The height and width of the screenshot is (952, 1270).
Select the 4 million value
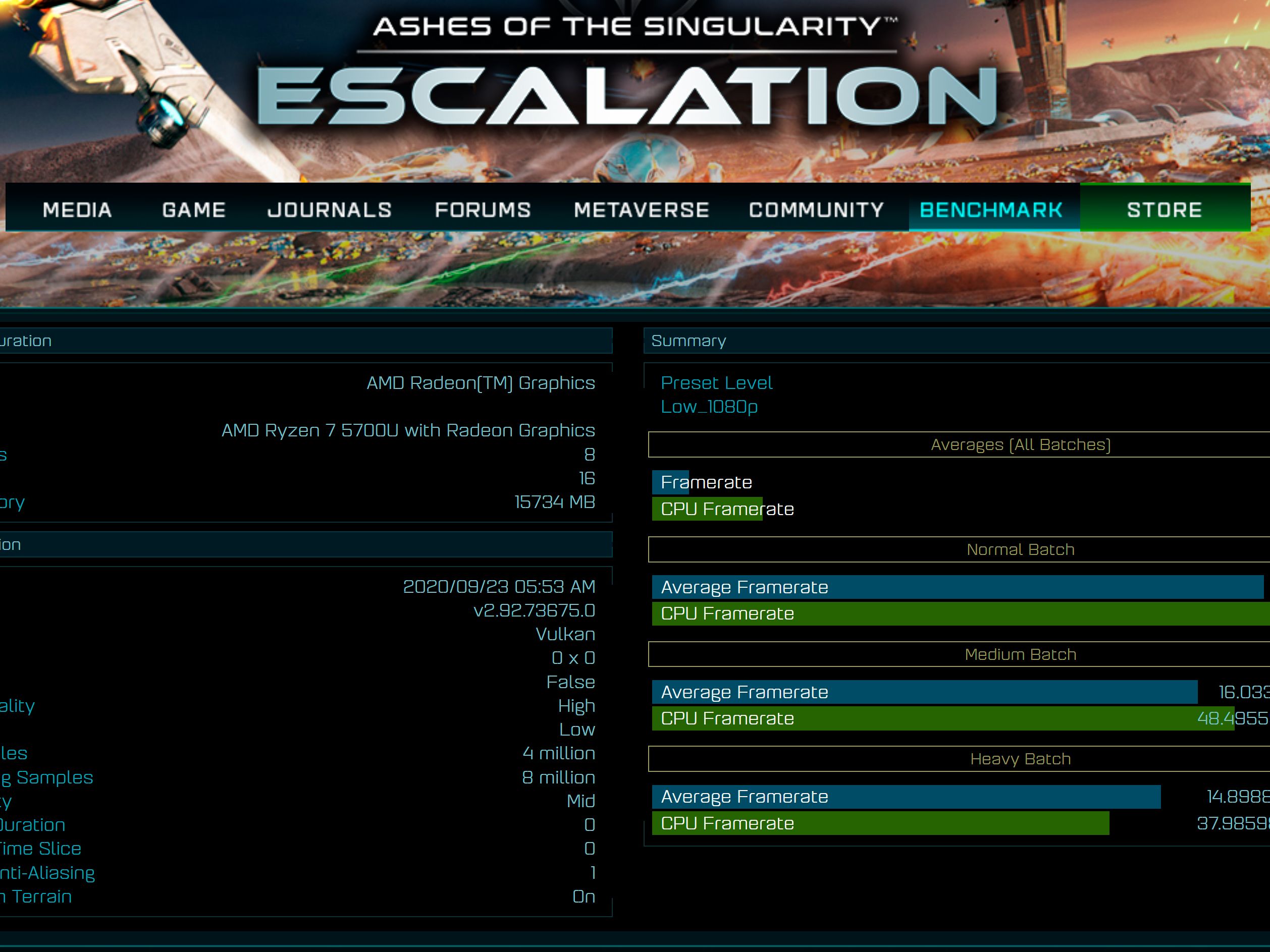[559, 753]
